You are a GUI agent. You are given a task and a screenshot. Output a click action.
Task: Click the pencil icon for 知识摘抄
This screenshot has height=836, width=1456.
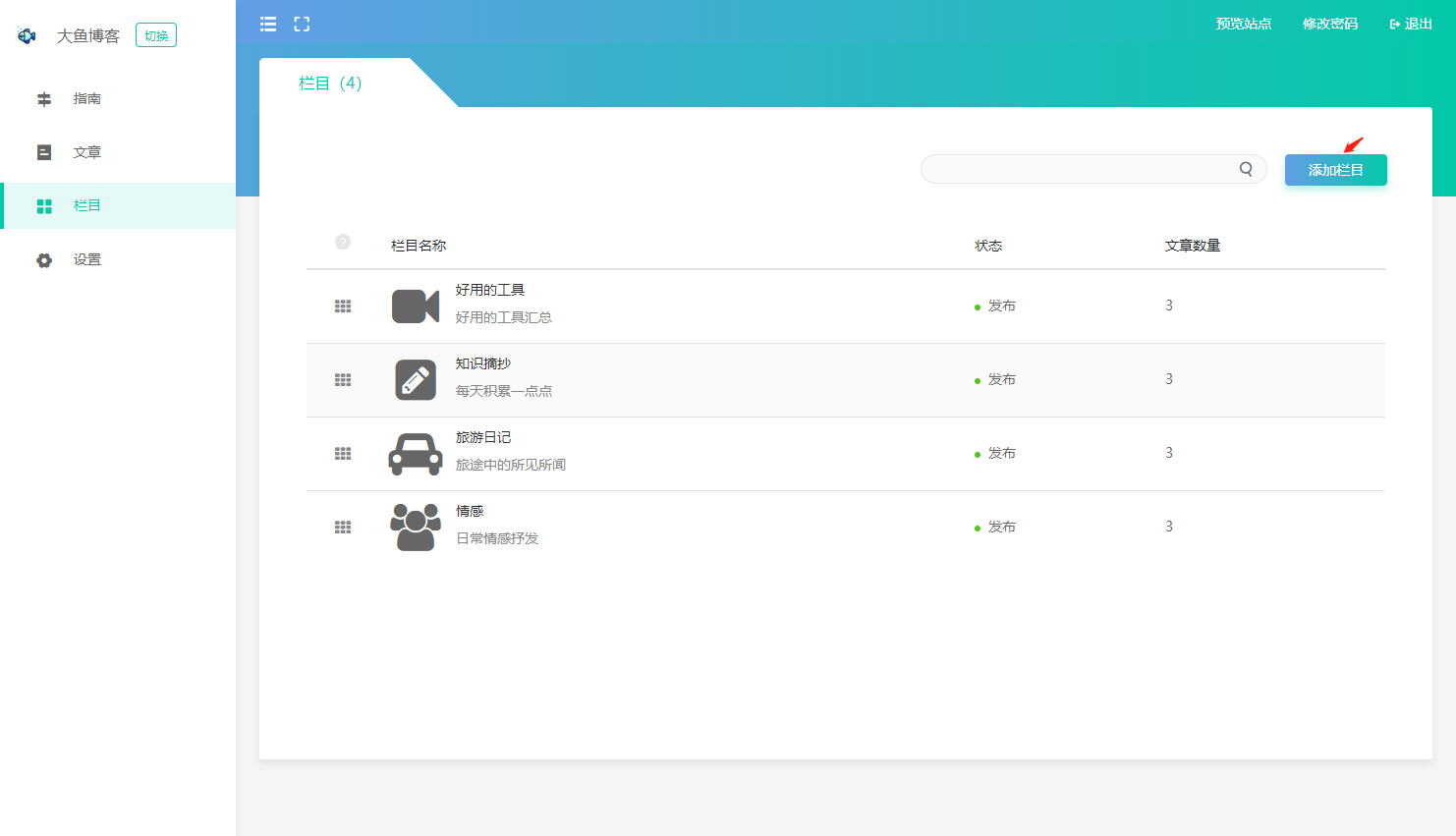(x=416, y=380)
